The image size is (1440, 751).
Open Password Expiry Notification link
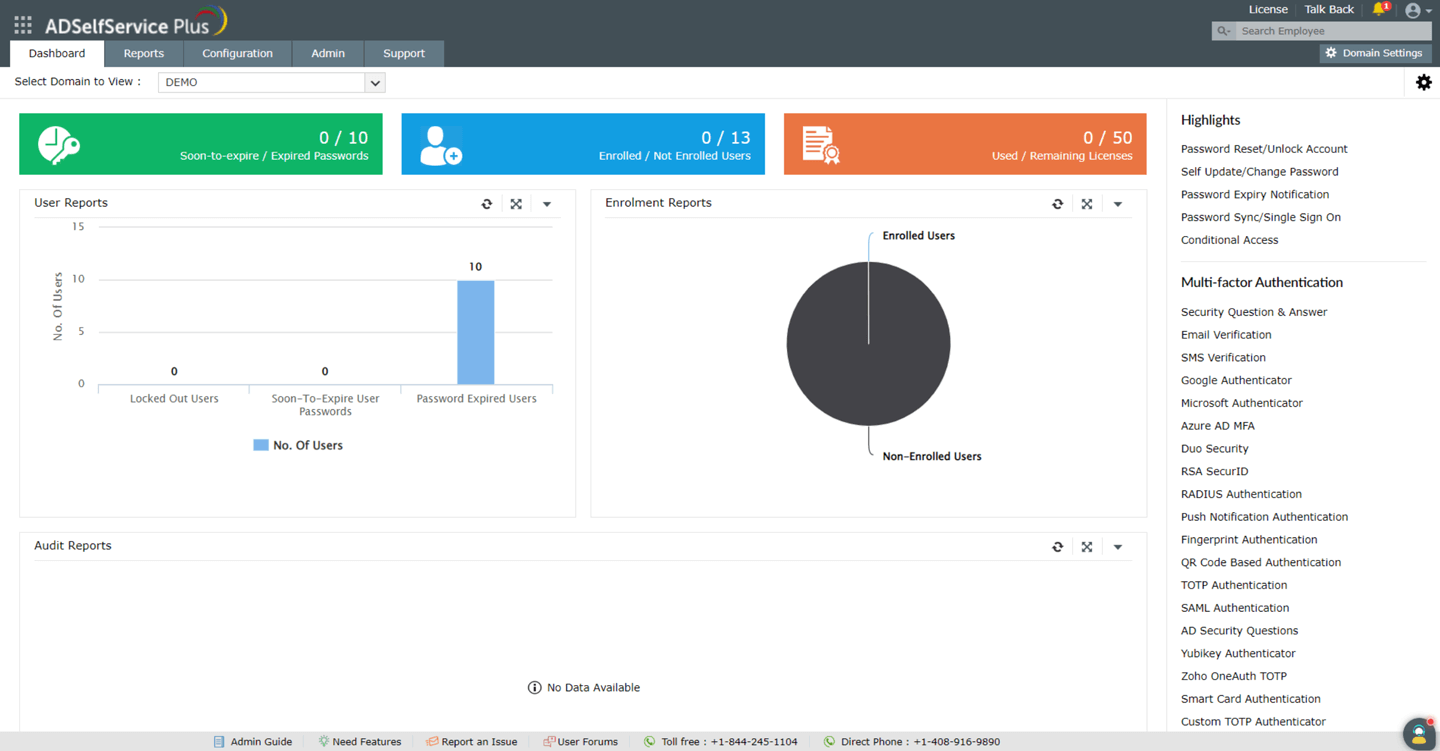tap(1255, 195)
